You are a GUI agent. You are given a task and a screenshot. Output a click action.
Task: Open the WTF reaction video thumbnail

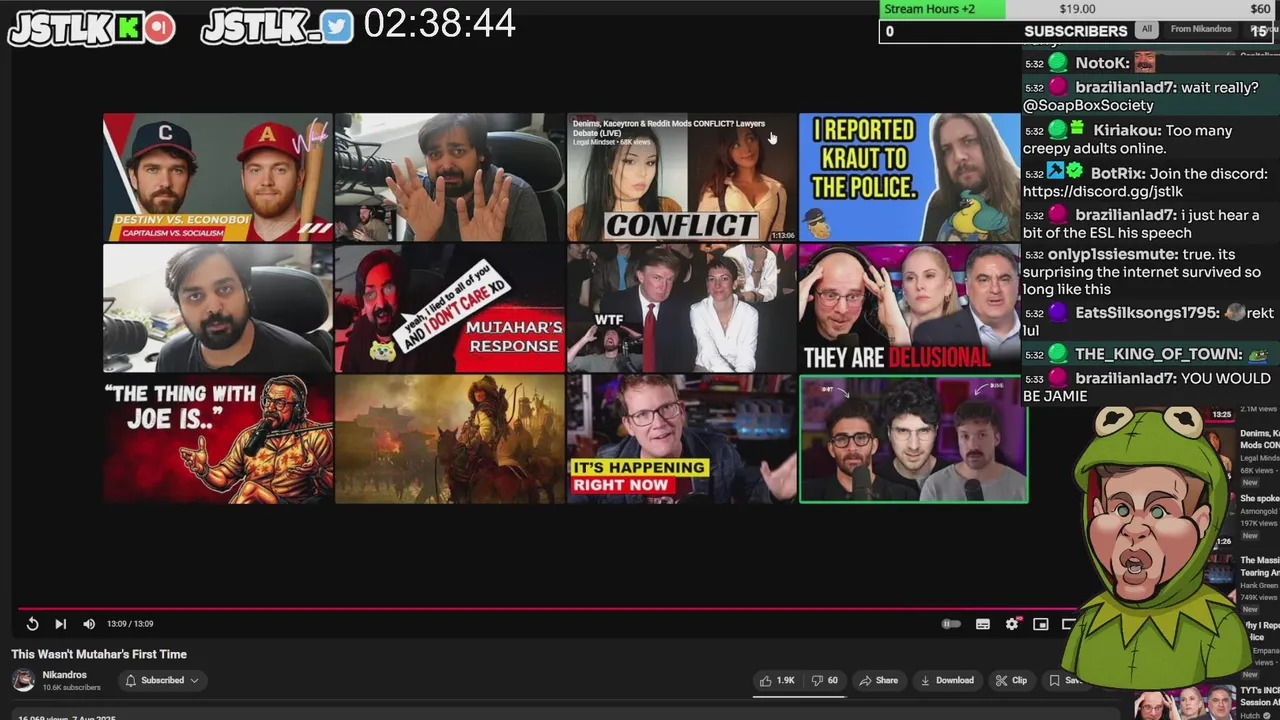pos(681,308)
